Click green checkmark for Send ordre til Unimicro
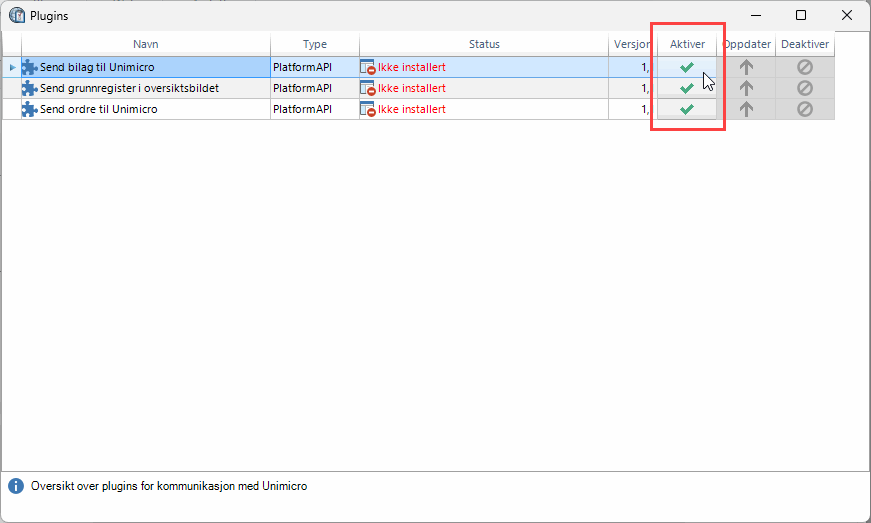Viewport: 871px width, 523px height. (x=686, y=109)
